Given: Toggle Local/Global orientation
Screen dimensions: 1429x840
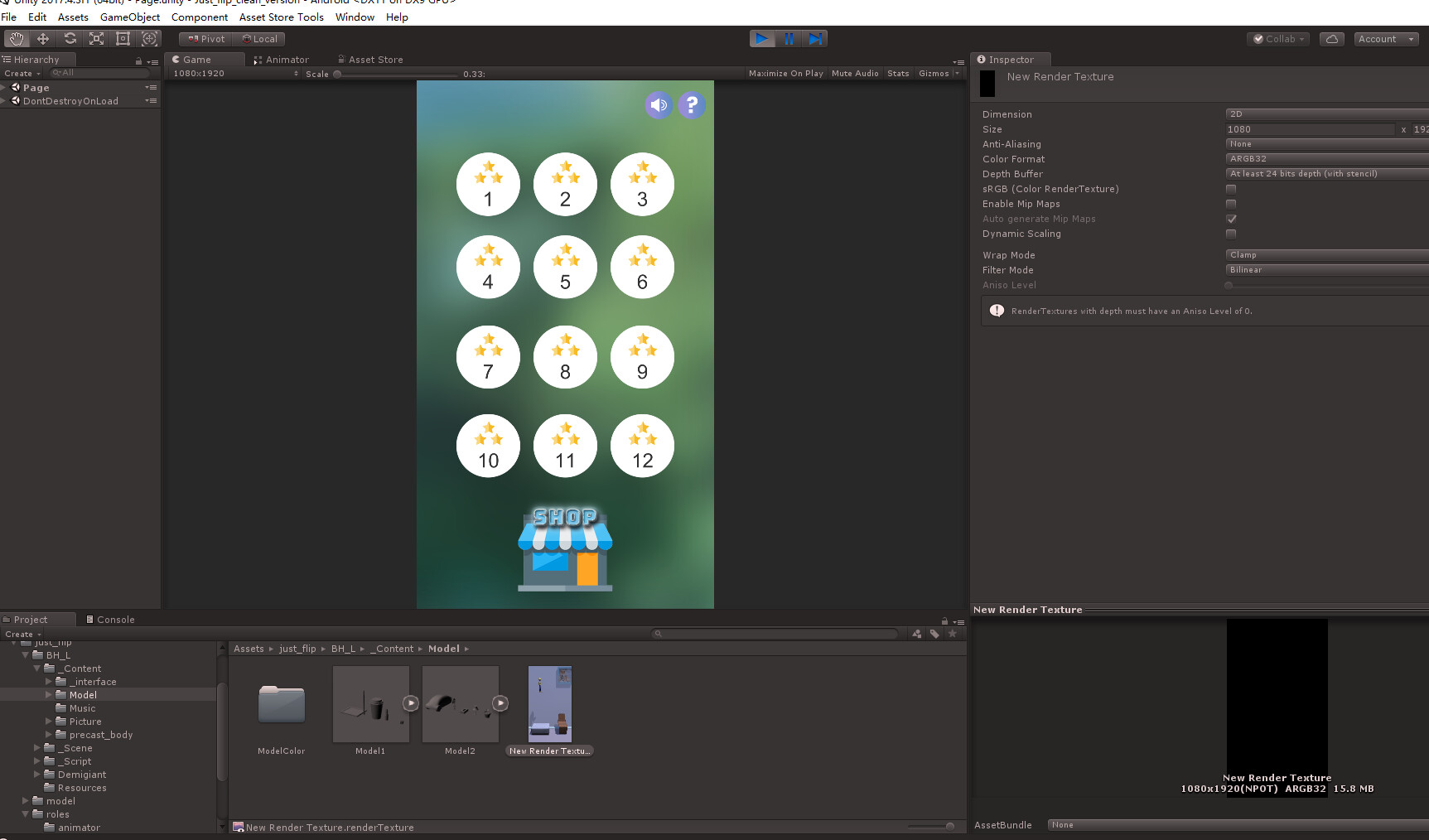Looking at the screenshot, I should click(x=259, y=39).
